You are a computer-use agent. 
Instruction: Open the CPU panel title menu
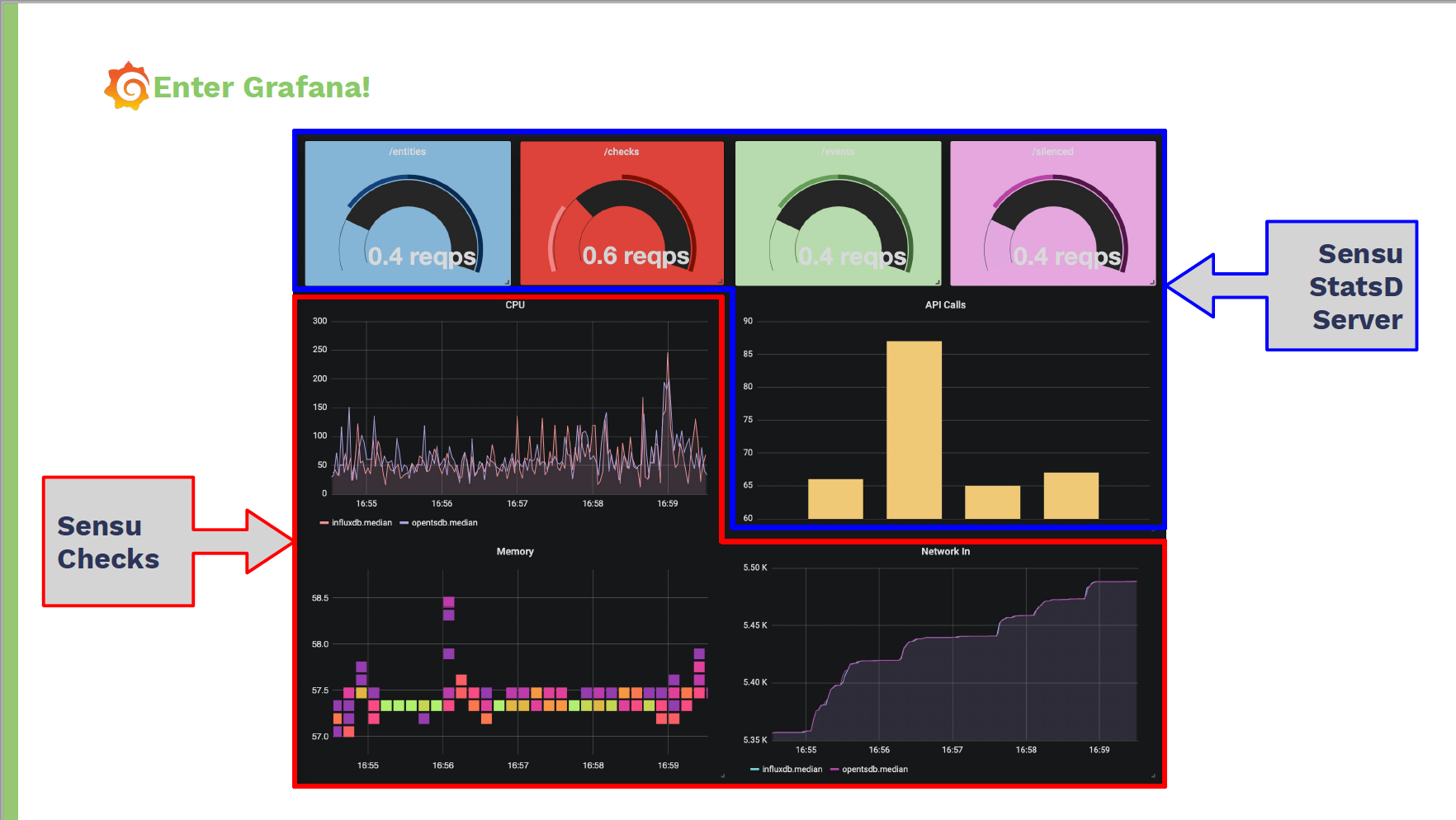click(x=515, y=305)
